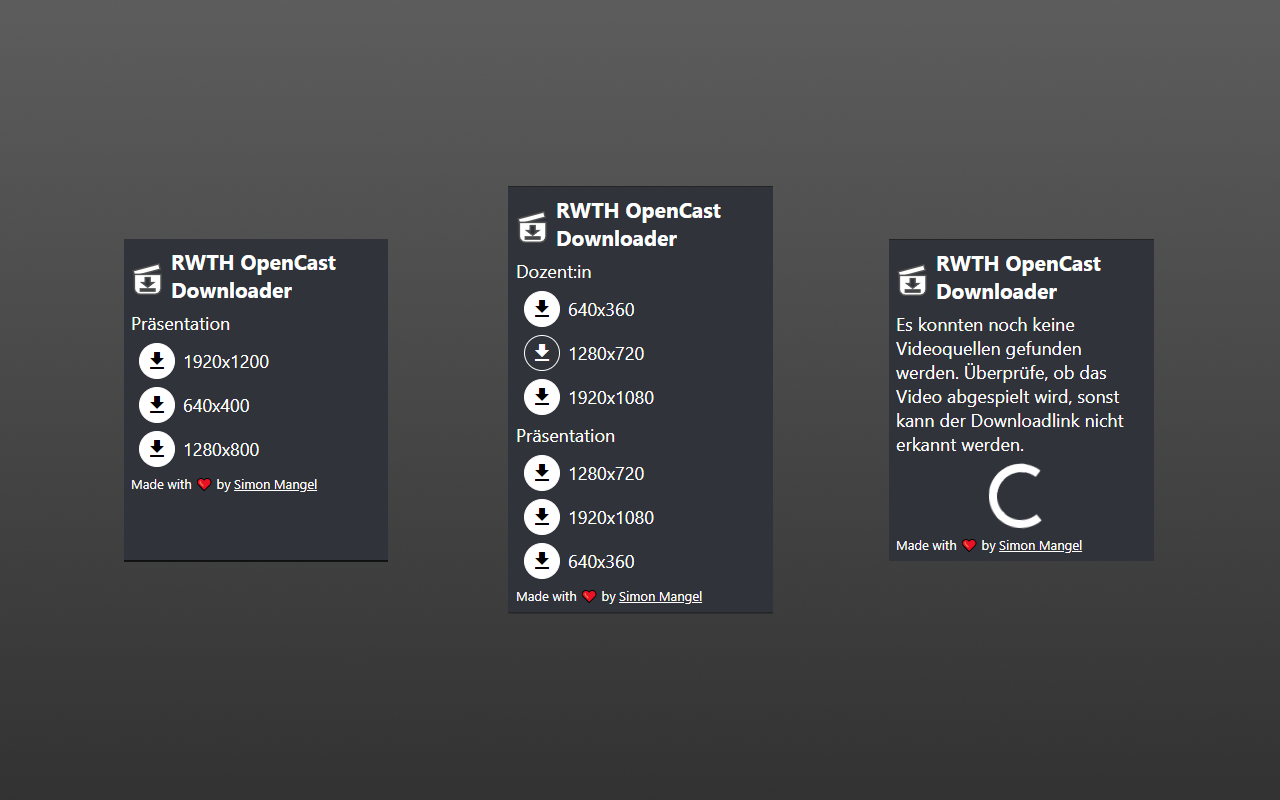Viewport: 1280px width, 800px height.
Task: Open the Simon Mangel link in left popup
Action: coord(275,484)
